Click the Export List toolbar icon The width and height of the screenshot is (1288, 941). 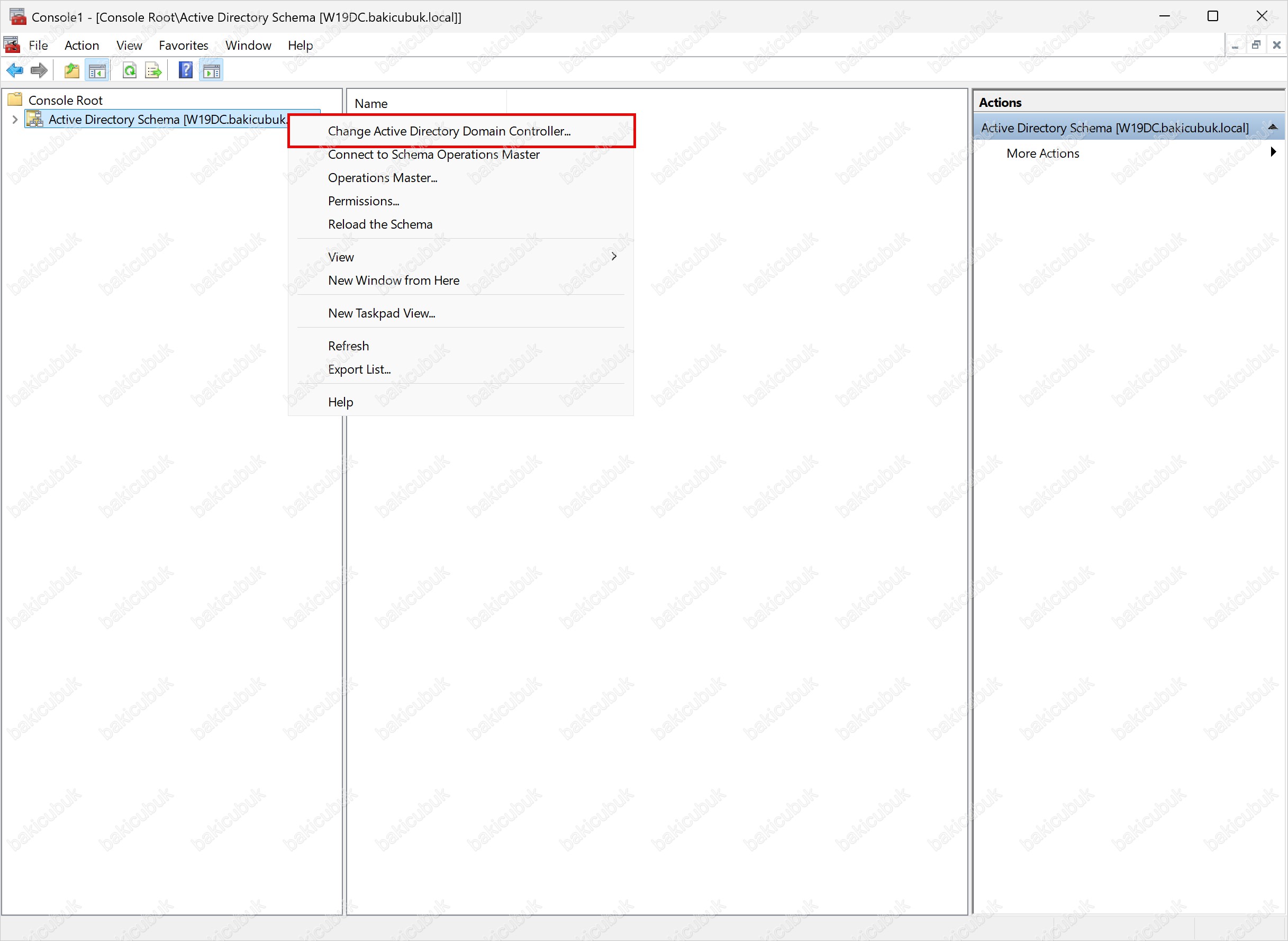point(153,70)
